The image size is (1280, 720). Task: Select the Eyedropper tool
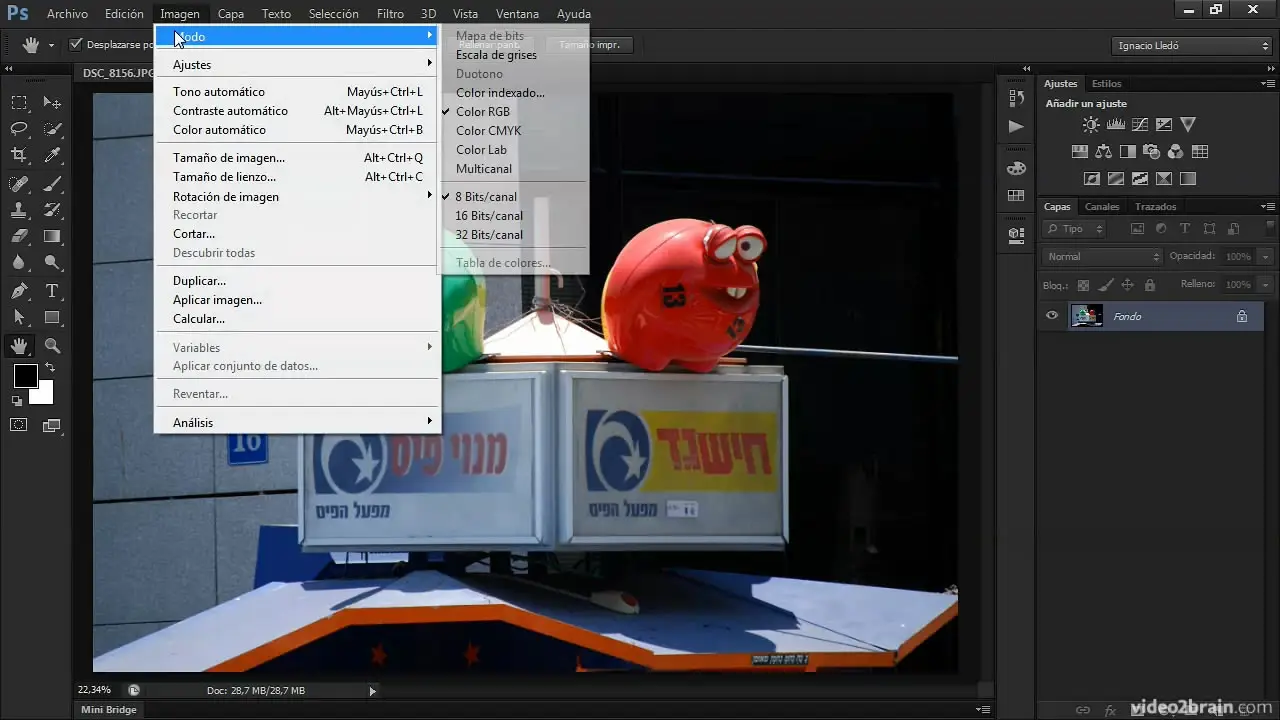[x=52, y=155]
